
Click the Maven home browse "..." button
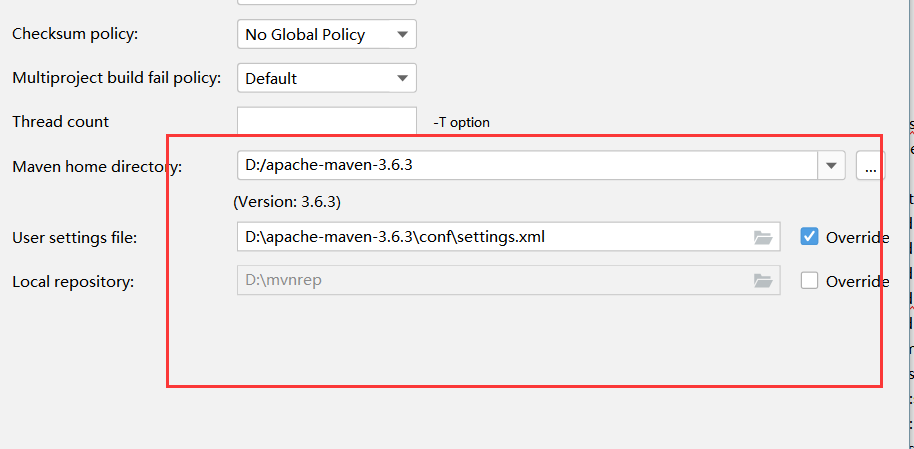click(x=870, y=166)
